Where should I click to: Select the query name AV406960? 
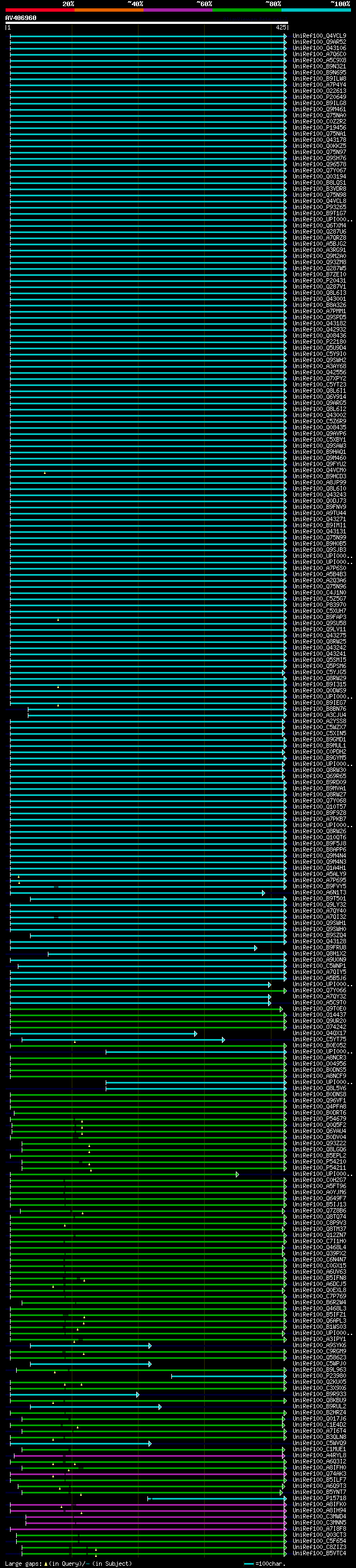21,18
